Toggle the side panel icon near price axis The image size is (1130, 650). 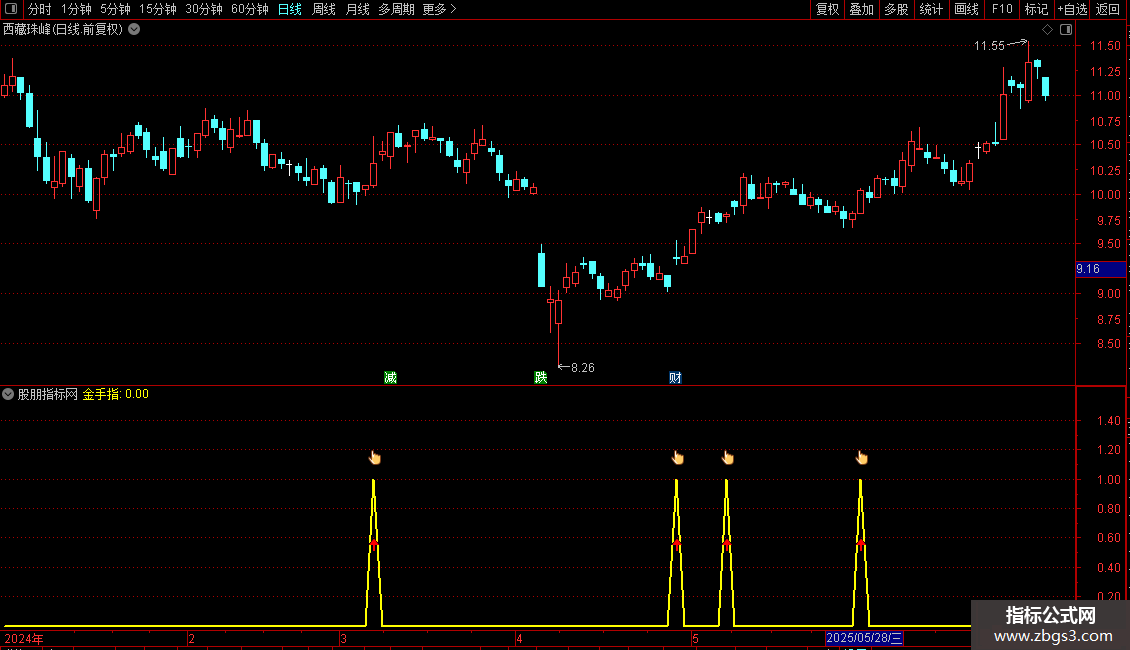(1066, 30)
